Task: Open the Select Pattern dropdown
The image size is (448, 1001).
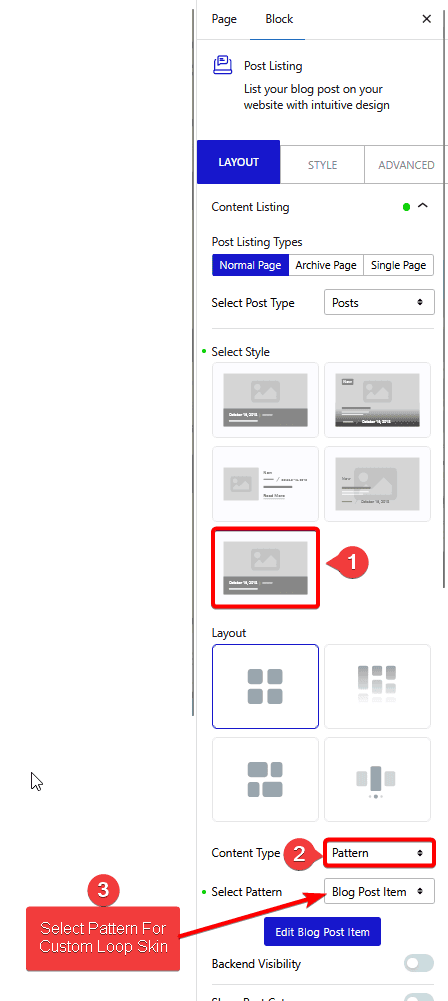Action: tap(379, 891)
